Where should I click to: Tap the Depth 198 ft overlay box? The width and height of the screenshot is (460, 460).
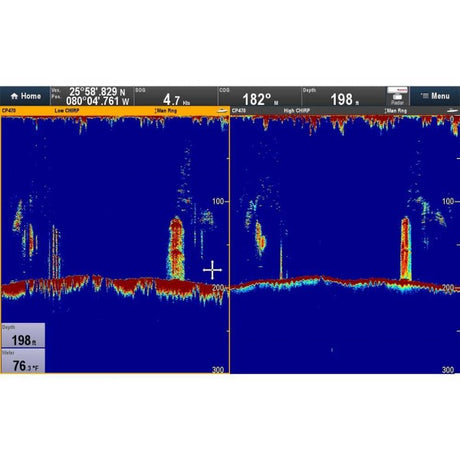23,335
